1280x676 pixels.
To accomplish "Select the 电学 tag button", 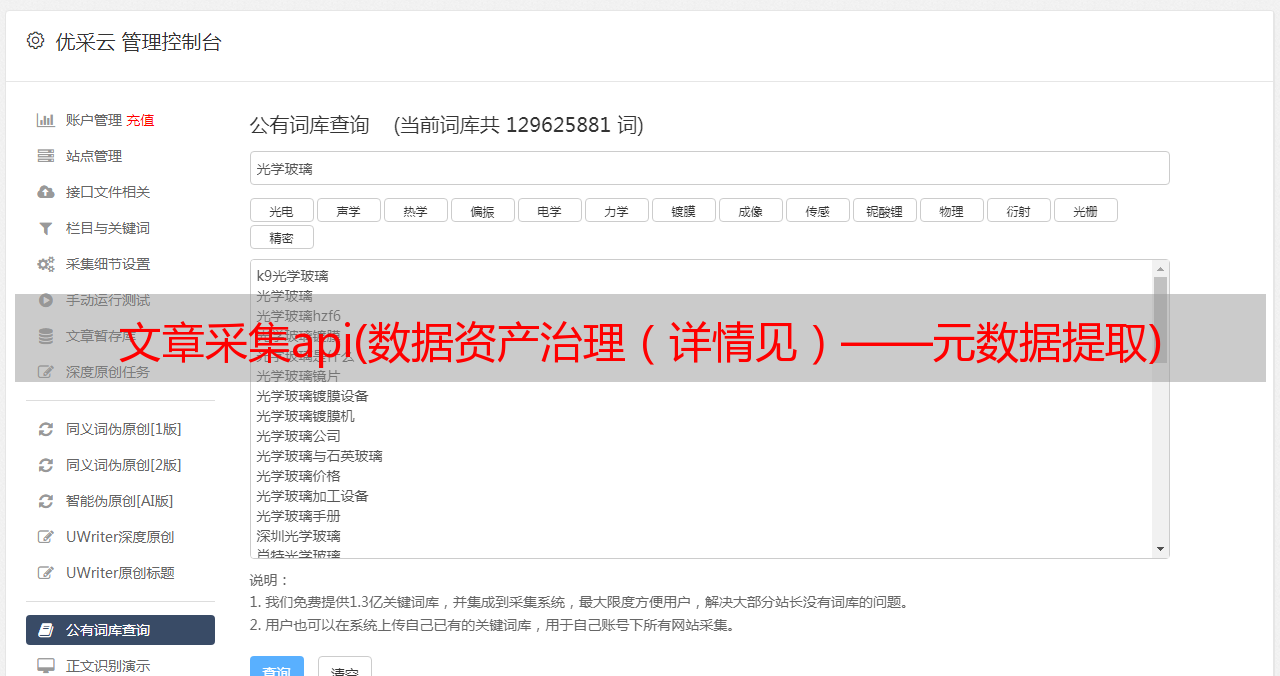I will coord(549,210).
